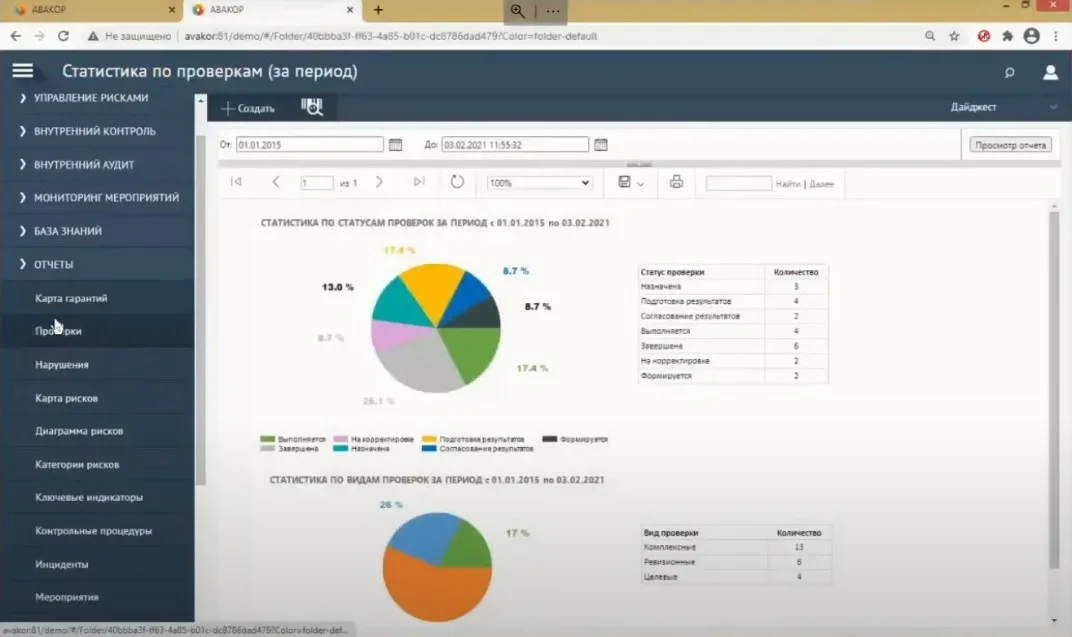Click the teal Назначена legend swatch
This screenshot has width=1072, height=637.
340,448
